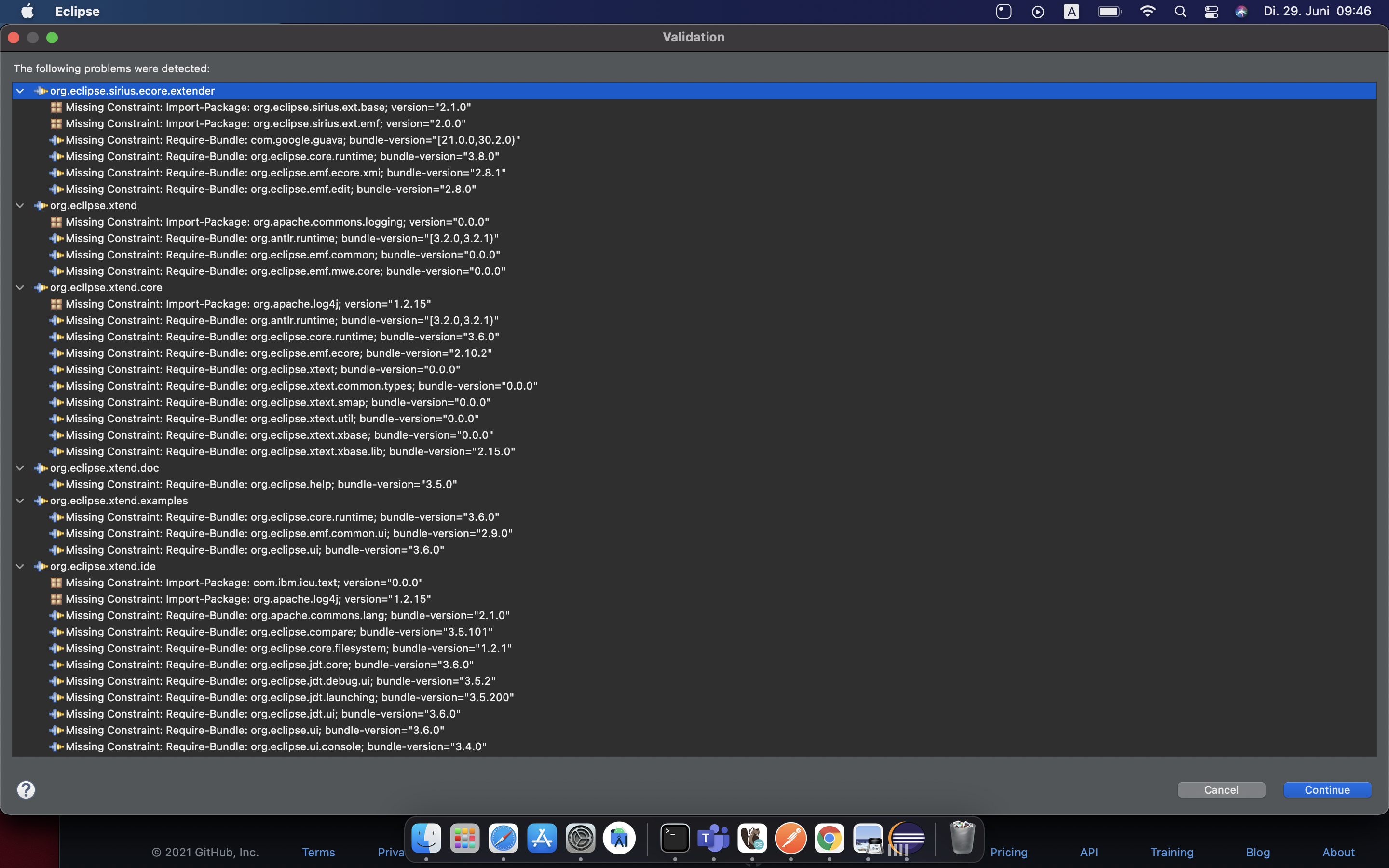Viewport: 1389px width, 868px height.
Task: Collapse the org.eclipse.xtend.ide section
Action: pyautogui.click(x=19, y=566)
